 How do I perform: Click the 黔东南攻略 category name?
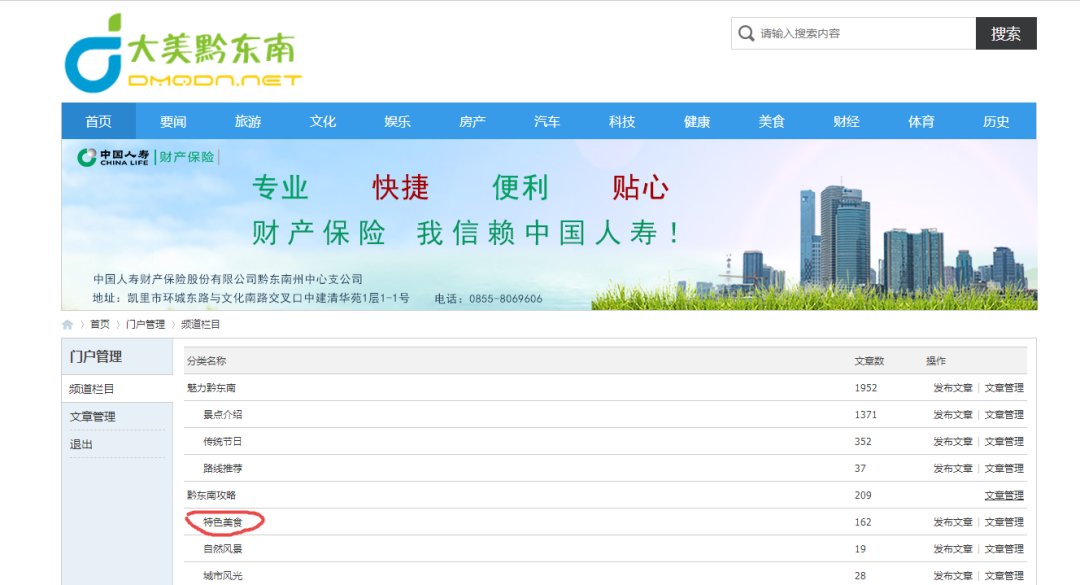211,495
